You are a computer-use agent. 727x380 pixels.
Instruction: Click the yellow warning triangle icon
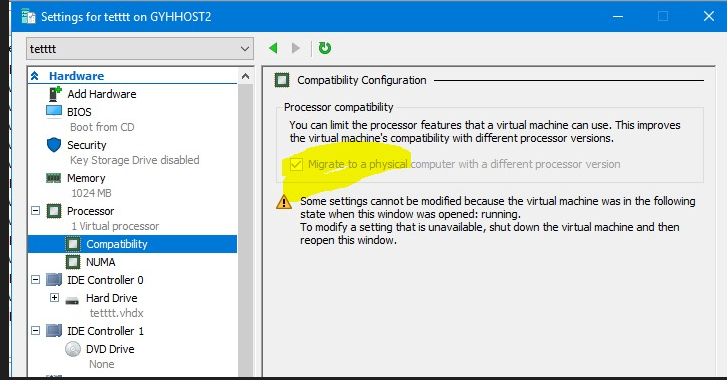(x=284, y=202)
